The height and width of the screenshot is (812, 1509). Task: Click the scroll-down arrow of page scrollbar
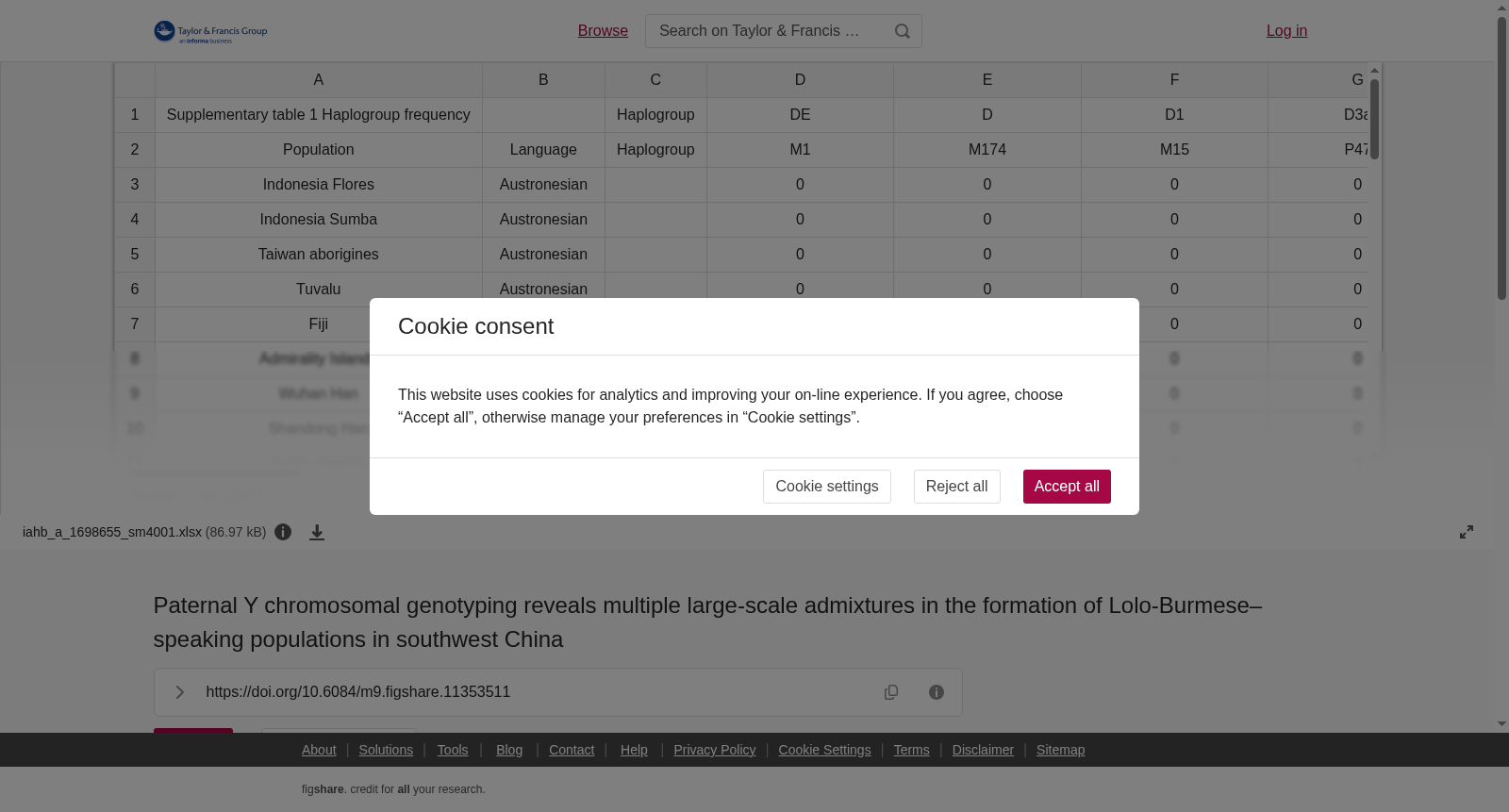tap(1501, 724)
